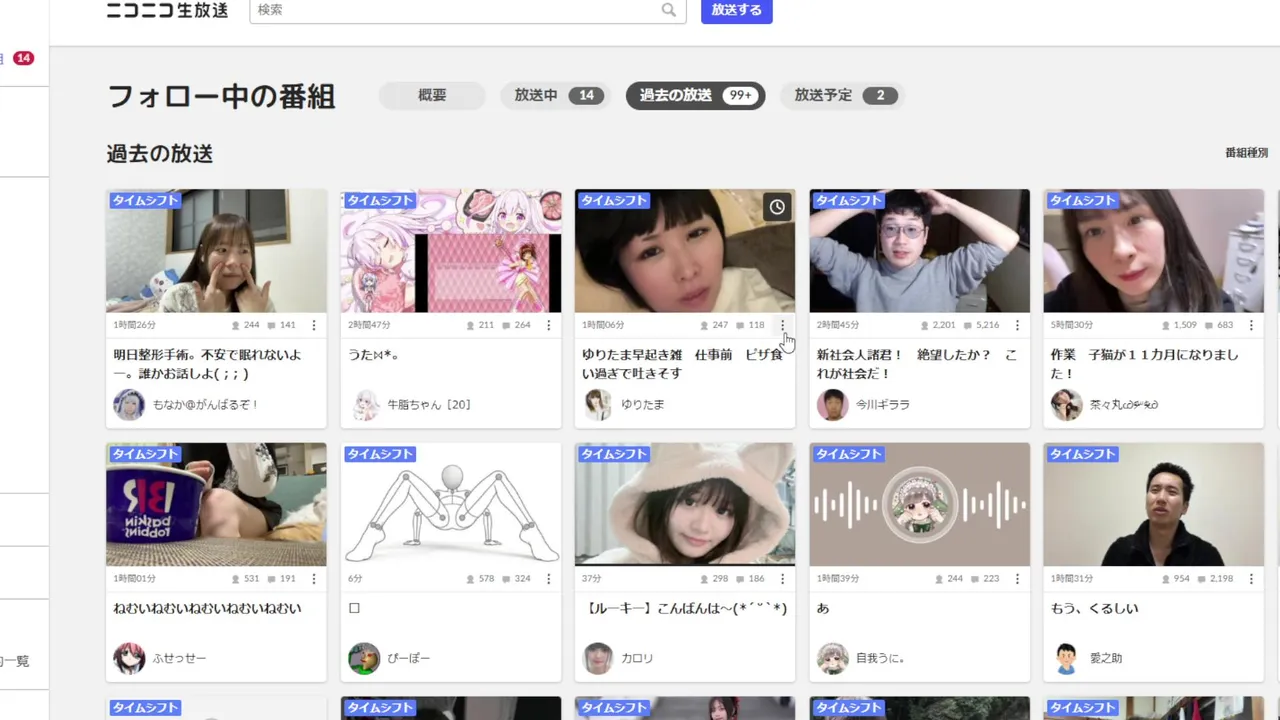Open more options for ねむいねむい broadcast
This screenshot has height=720, width=1280.
click(314, 579)
